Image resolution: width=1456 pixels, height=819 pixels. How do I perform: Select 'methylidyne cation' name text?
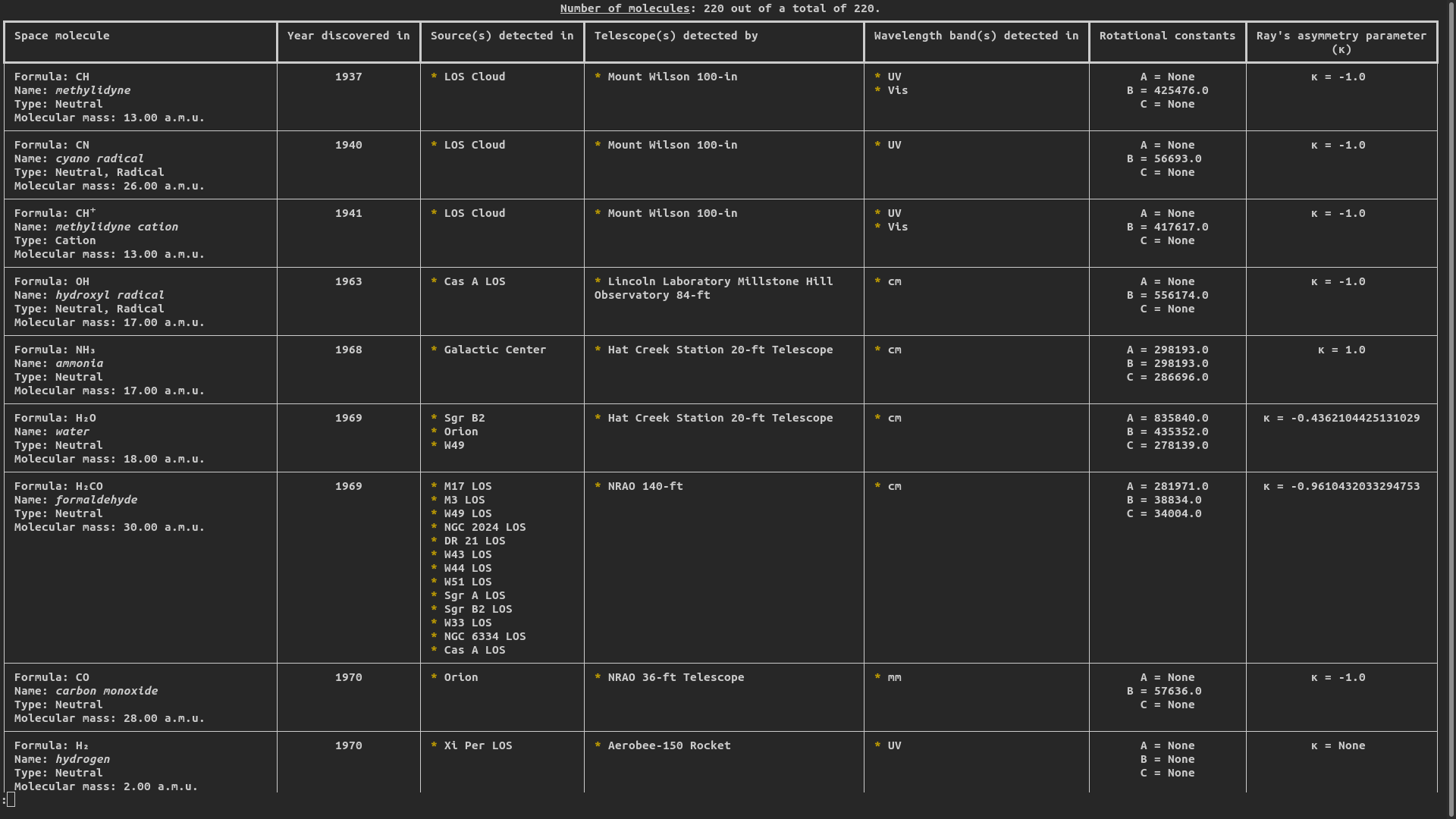pyautogui.click(x=117, y=227)
